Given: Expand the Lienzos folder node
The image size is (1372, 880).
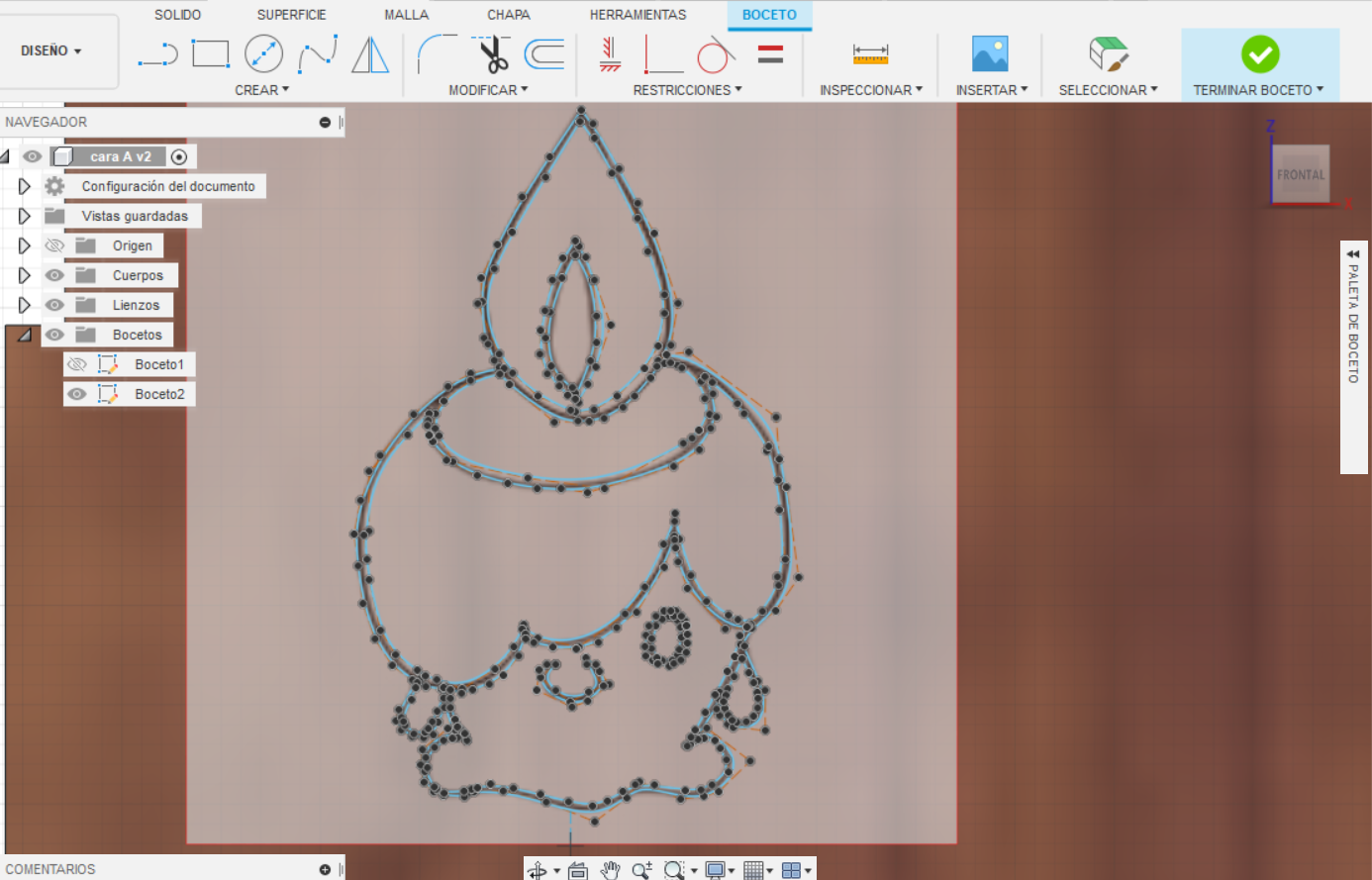Looking at the screenshot, I should coord(25,305).
